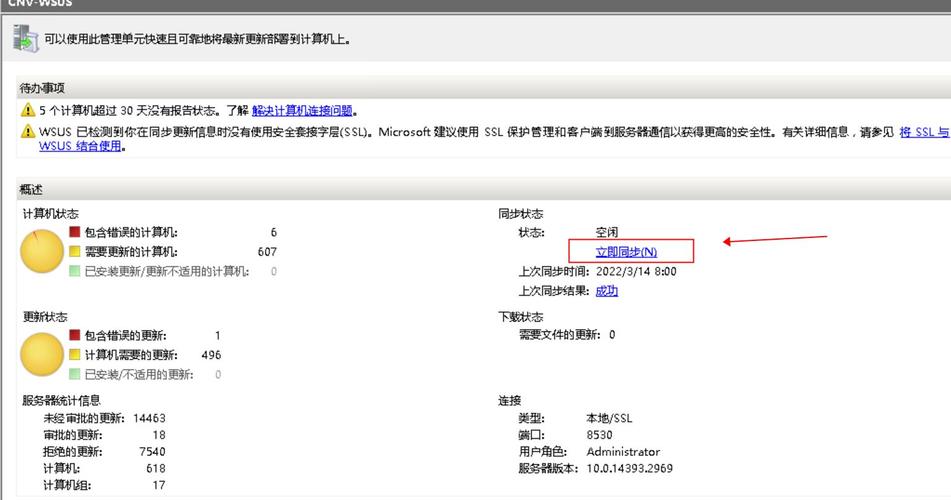Screen dimensions: 951x500
Task: Click 审批的更新 count 18
Action: point(159,435)
